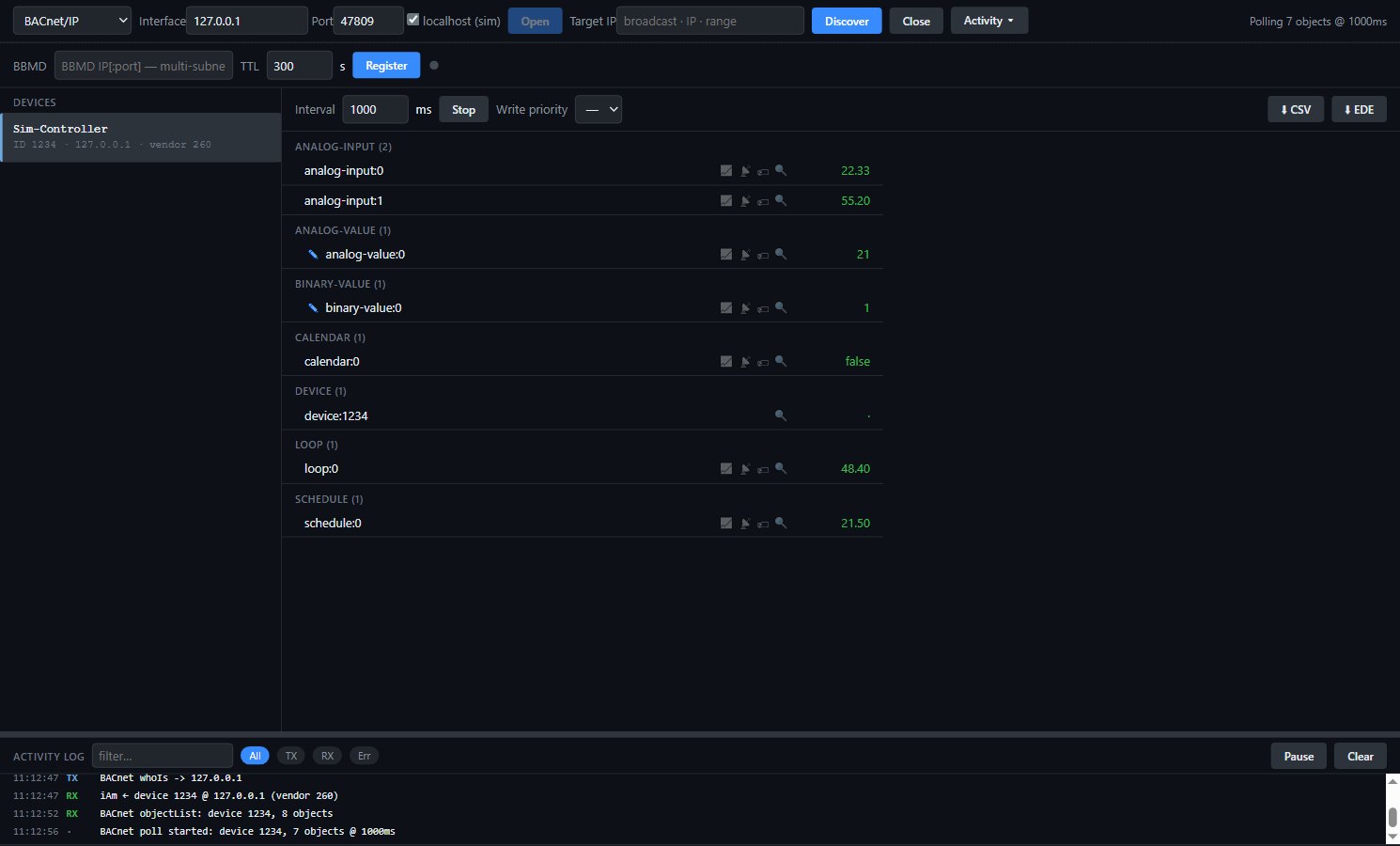Viewport: 1400px width, 846px height.
Task: Click label tag icon for analog-input:0
Action: [763, 172]
